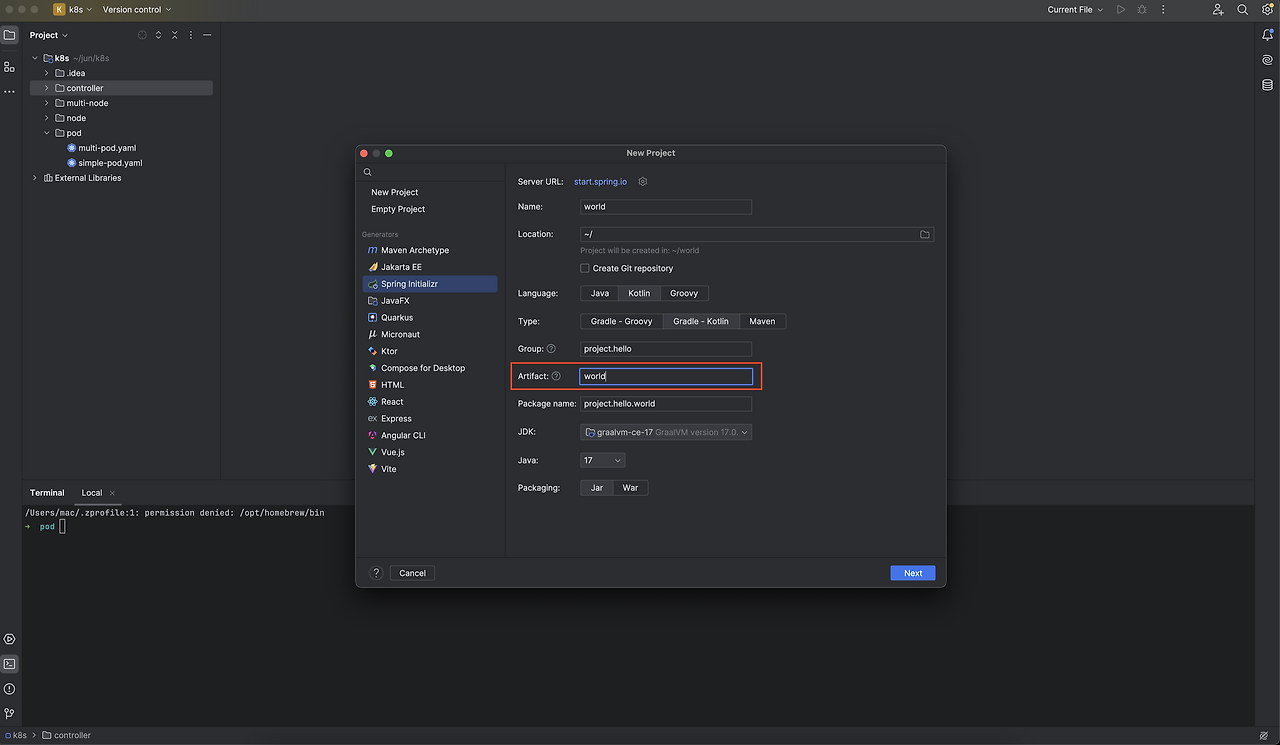
Task: Switch to the Terminal tab
Action: pos(47,493)
